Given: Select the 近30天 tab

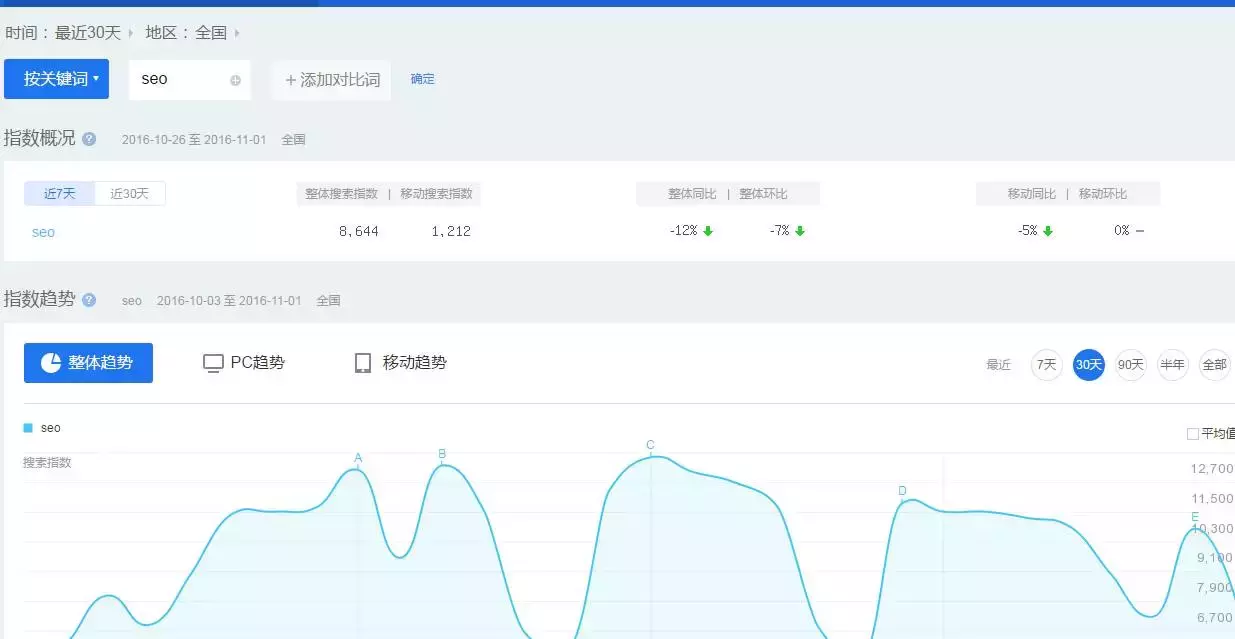Looking at the screenshot, I should click(130, 194).
